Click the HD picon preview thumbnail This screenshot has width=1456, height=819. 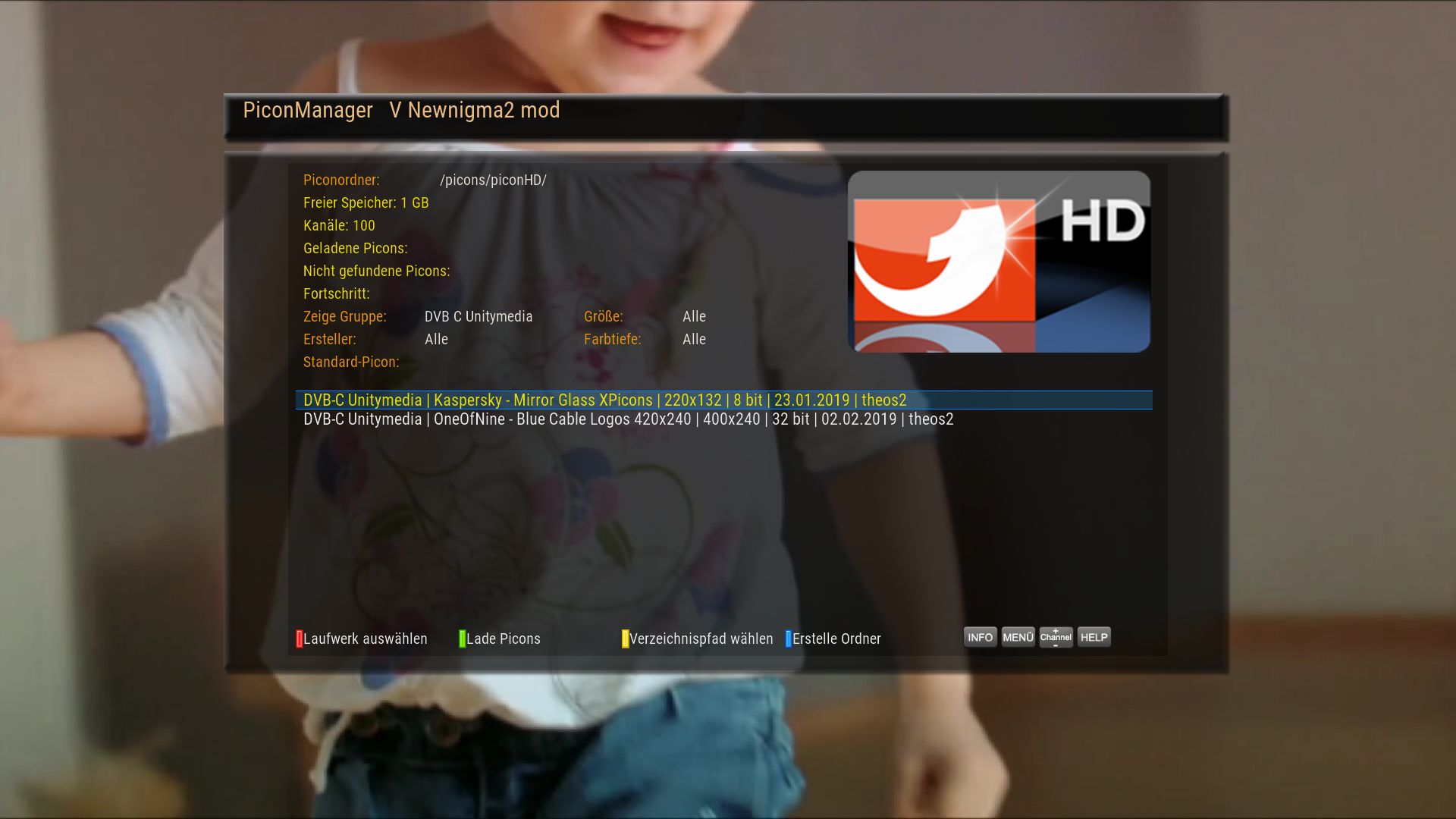(x=999, y=262)
